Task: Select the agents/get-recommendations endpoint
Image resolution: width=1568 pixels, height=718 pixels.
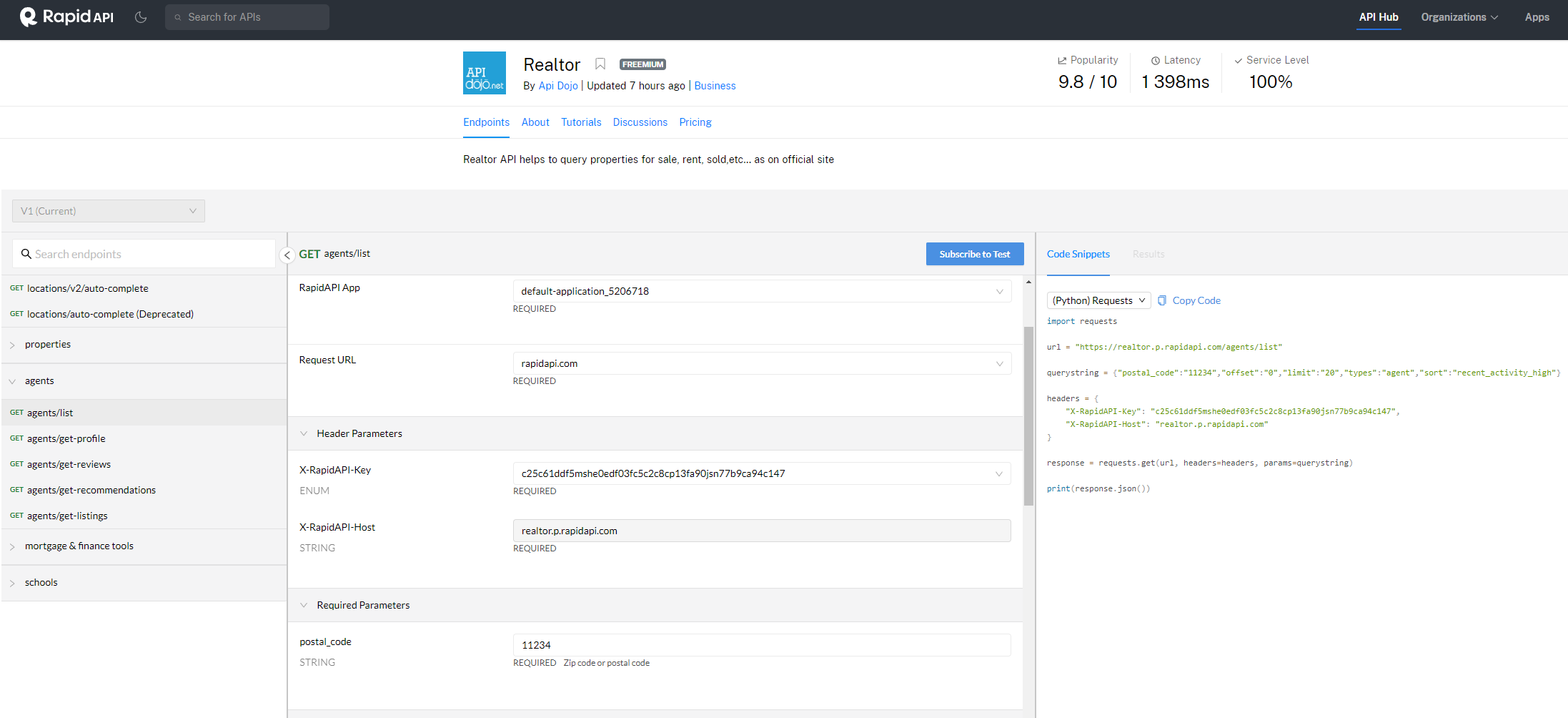Action: [144, 490]
